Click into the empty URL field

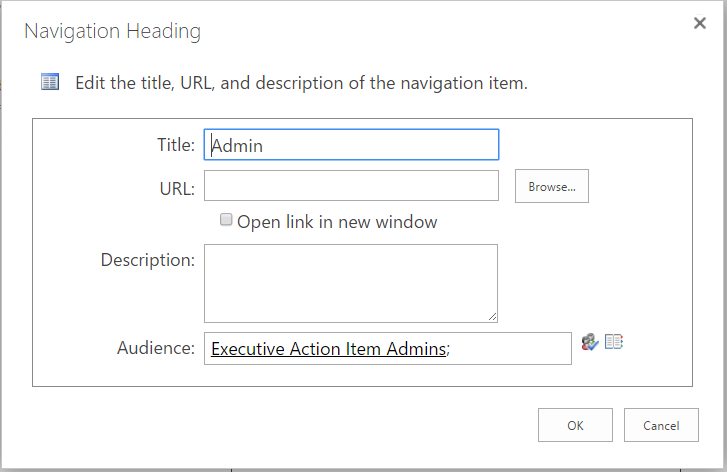click(351, 186)
